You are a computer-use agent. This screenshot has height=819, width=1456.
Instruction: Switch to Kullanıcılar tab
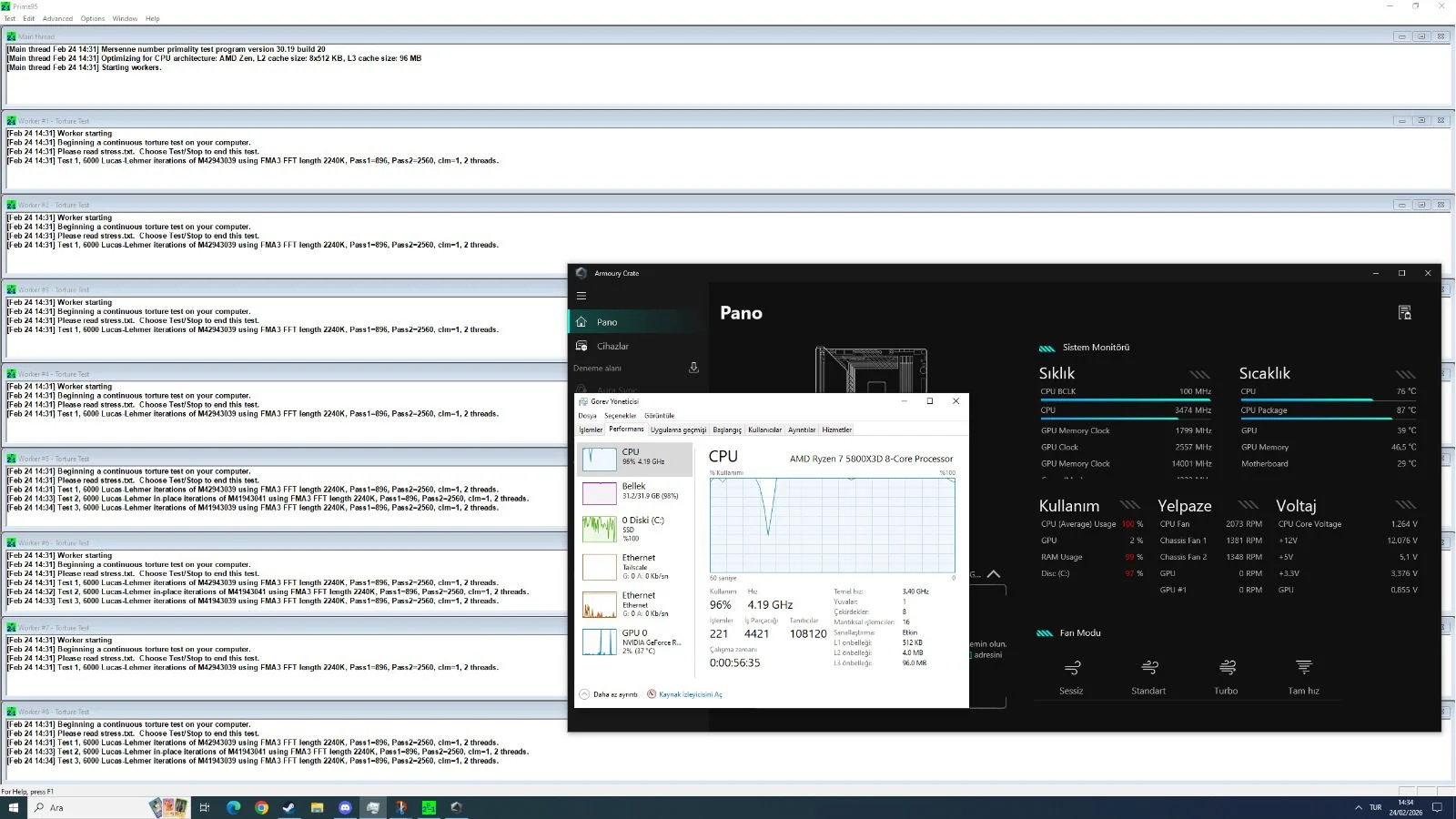point(764,430)
